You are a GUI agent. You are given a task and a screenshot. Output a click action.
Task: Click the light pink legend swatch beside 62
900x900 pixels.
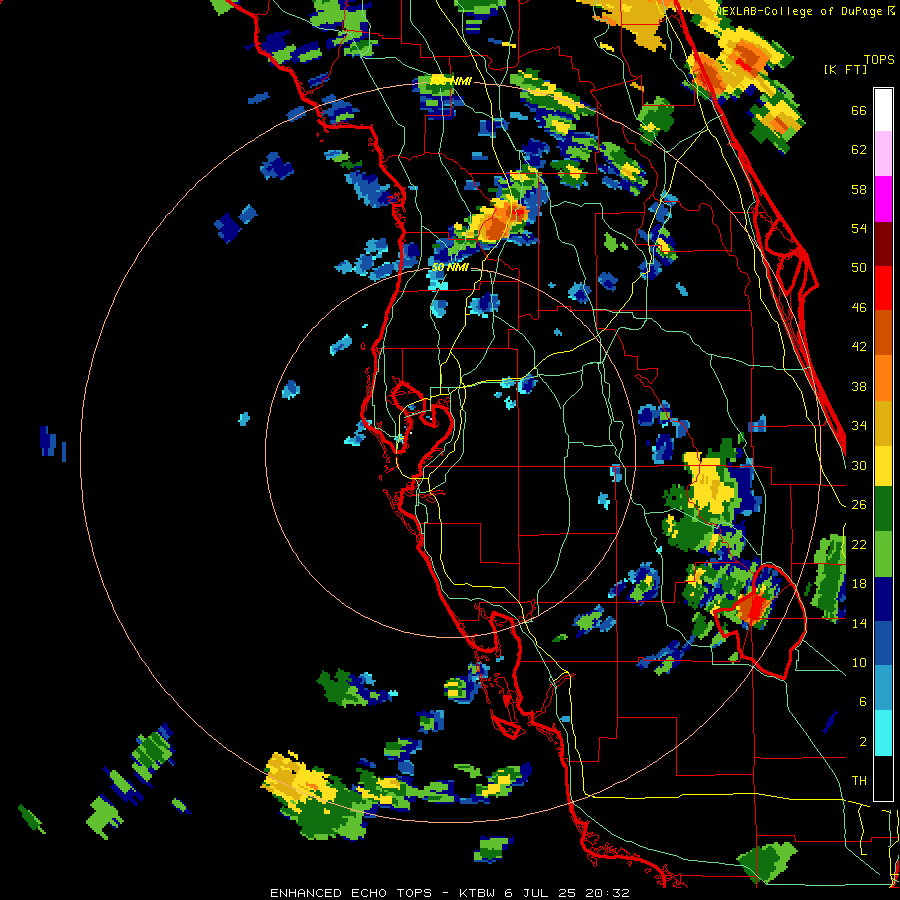883,153
